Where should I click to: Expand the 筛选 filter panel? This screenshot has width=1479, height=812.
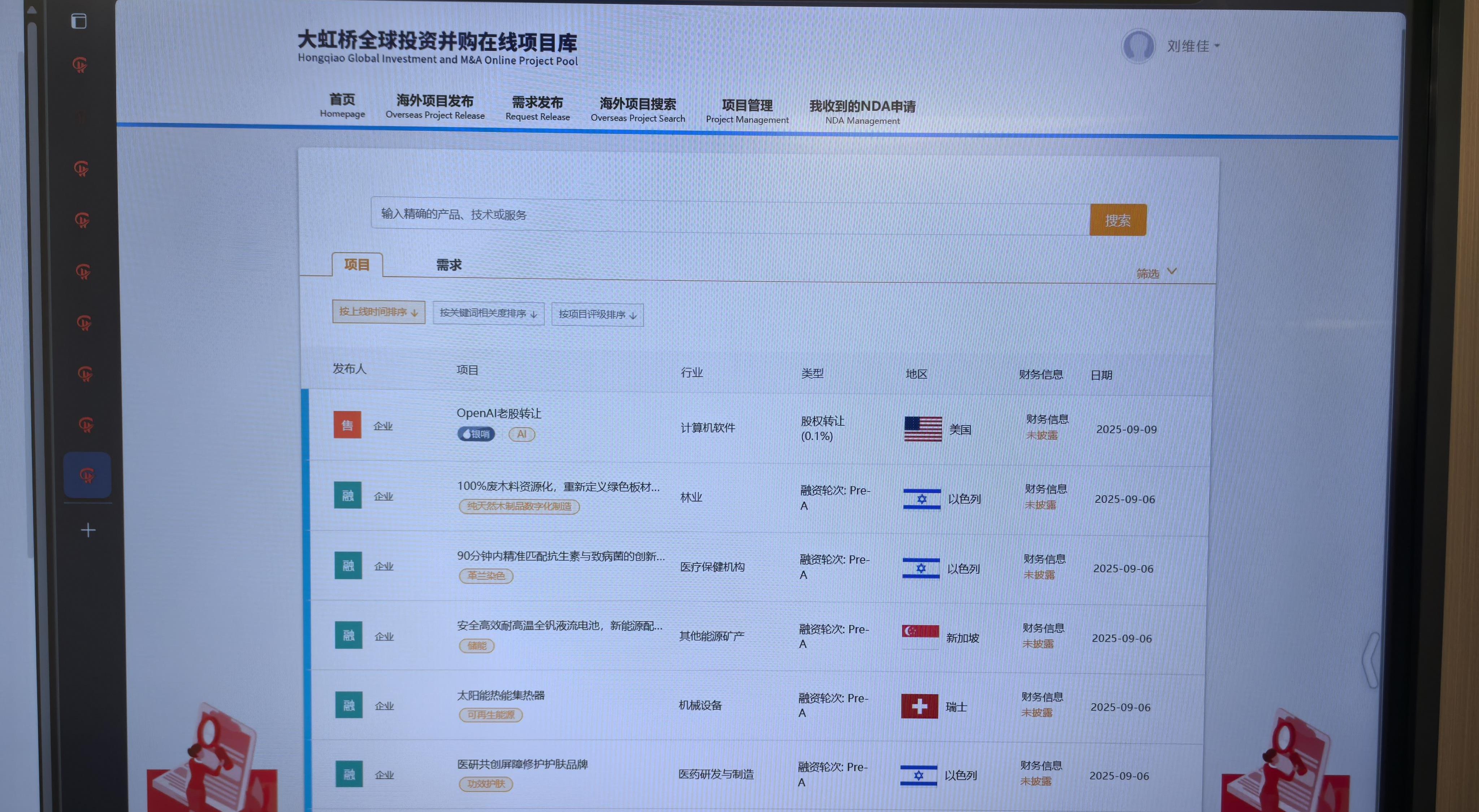[x=1155, y=273]
